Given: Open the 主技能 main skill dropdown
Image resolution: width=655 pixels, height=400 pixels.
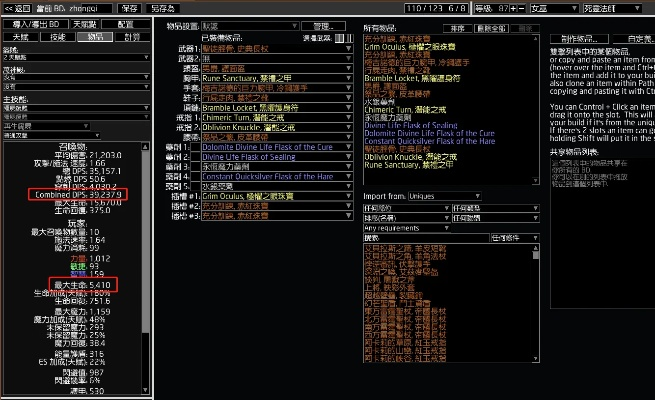Looking at the screenshot, I should (x=76, y=108).
